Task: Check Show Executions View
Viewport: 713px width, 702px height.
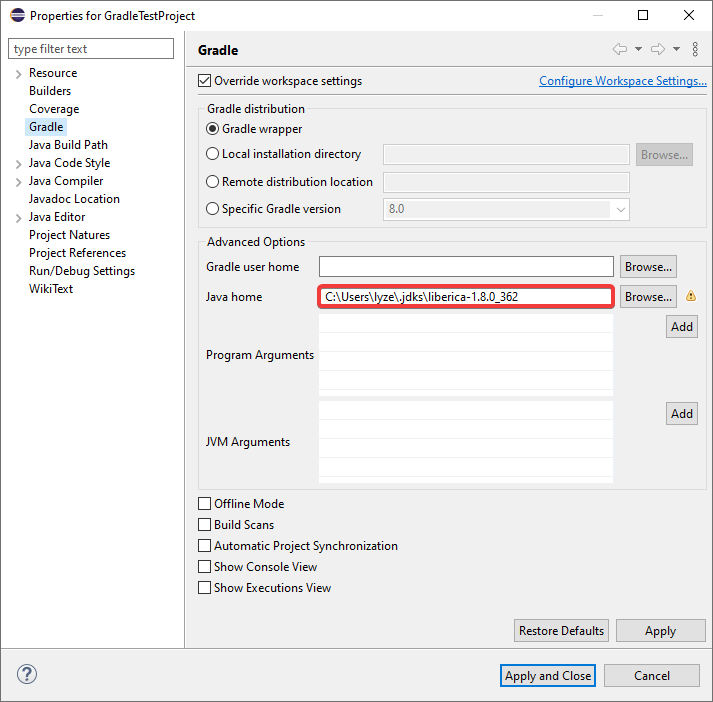Action: (205, 587)
